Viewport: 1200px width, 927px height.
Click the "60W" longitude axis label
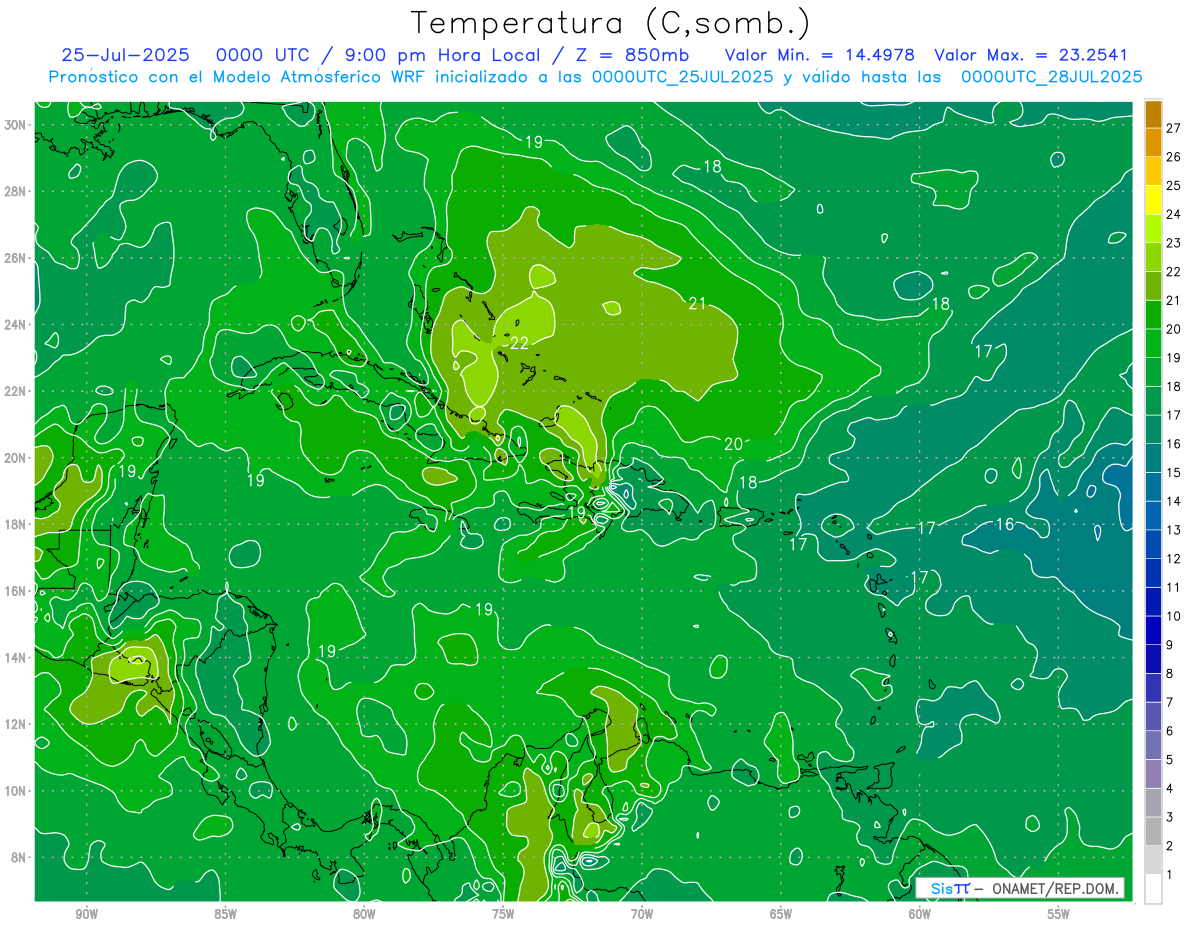(920, 914)
